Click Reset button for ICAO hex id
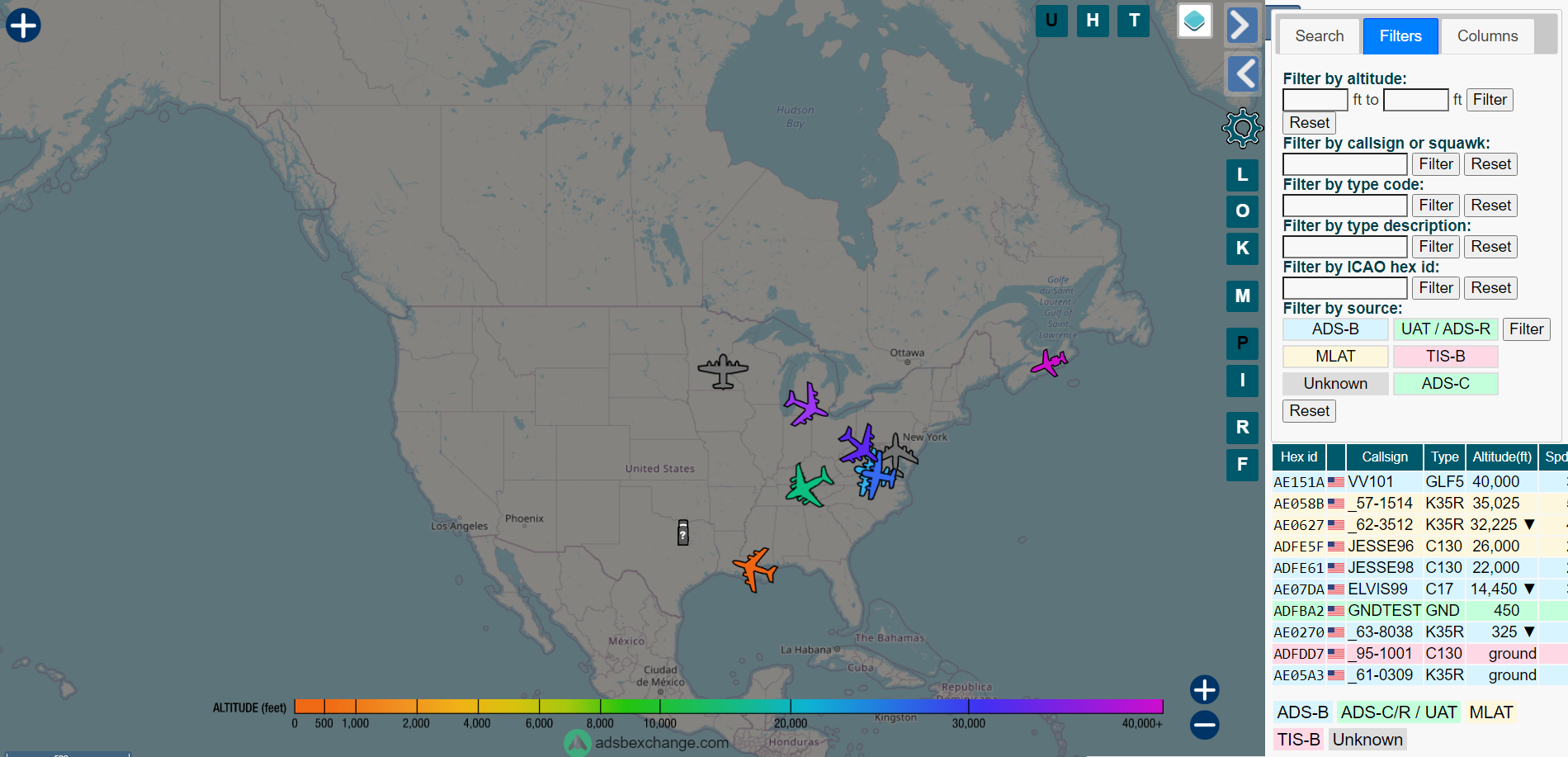Screen dimensions: 1568x757 [x=1490, y=288]
